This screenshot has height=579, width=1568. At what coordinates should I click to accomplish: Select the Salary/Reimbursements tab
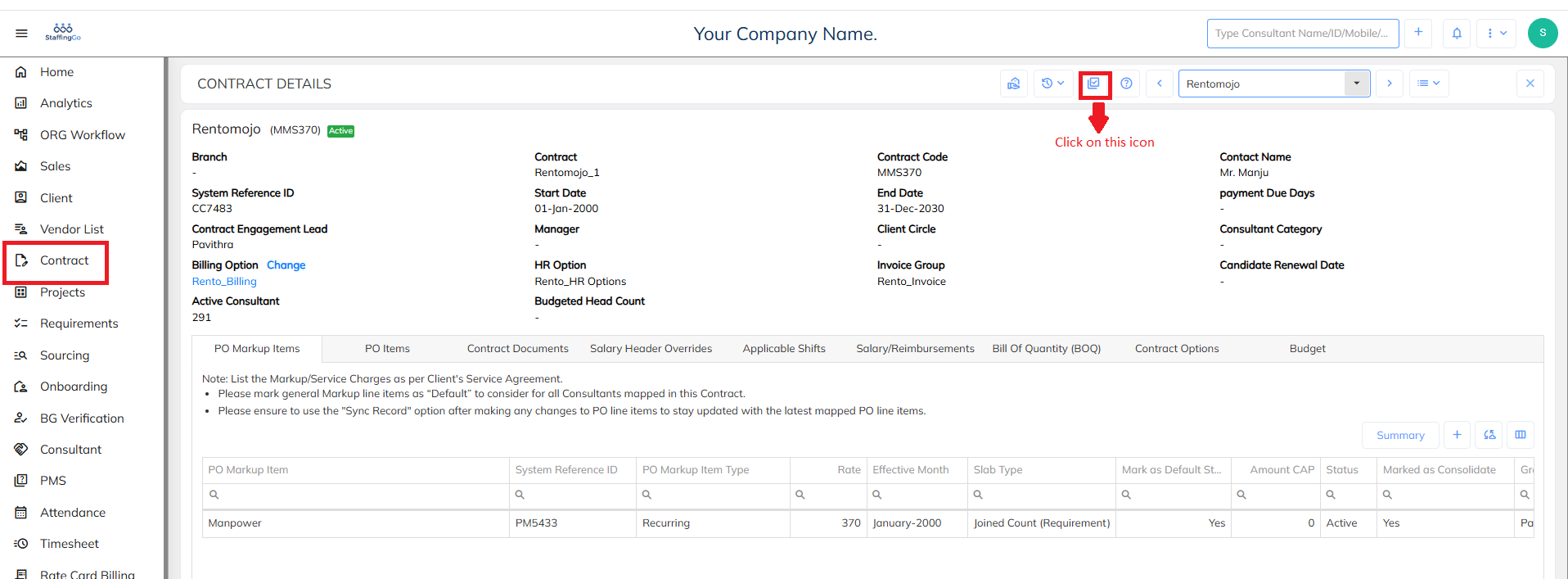915,349
